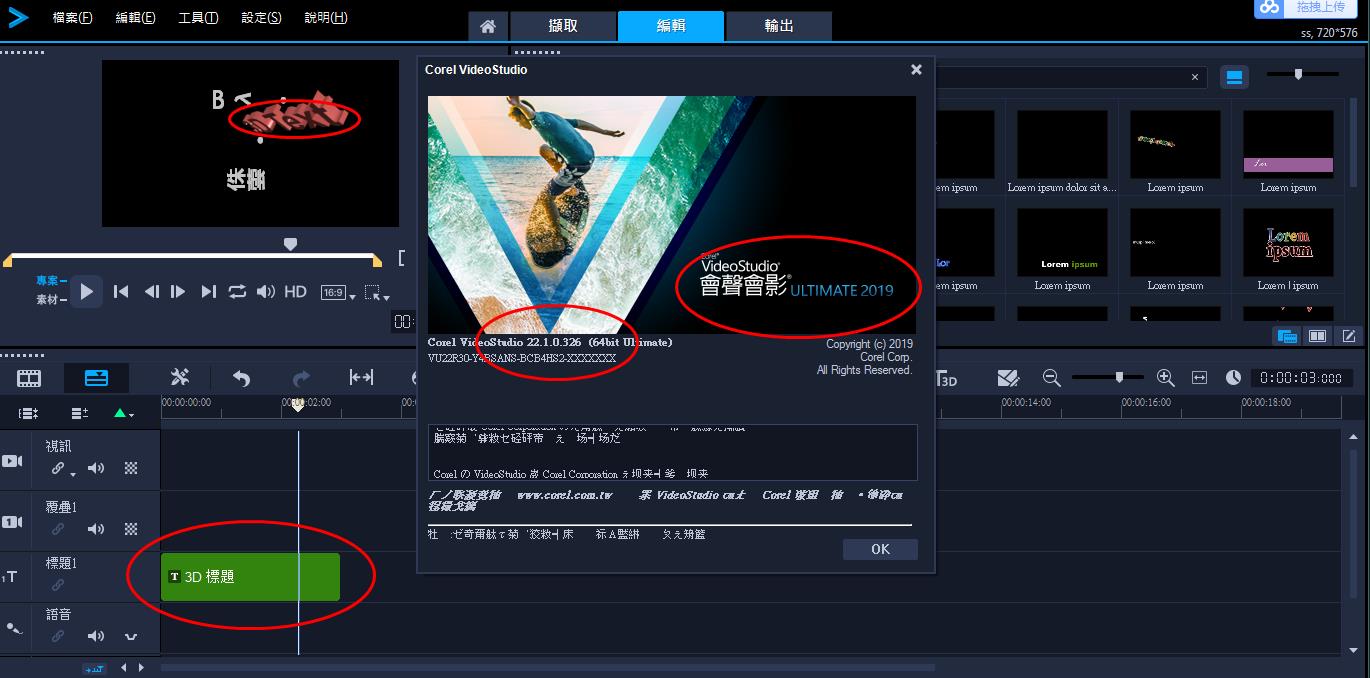
Task: Jump to the preview end
Action: tap(208, 291)
